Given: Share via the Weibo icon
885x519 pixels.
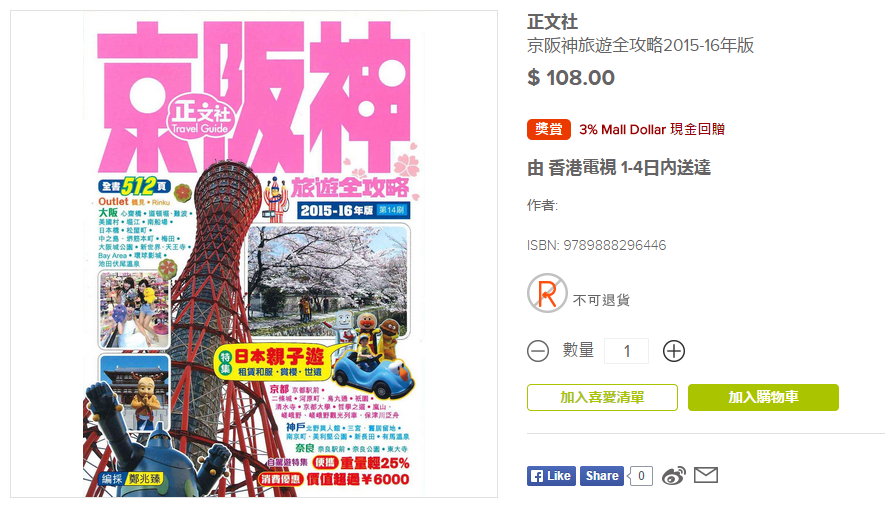Looking at the screenshot, I should coord(674,476).
